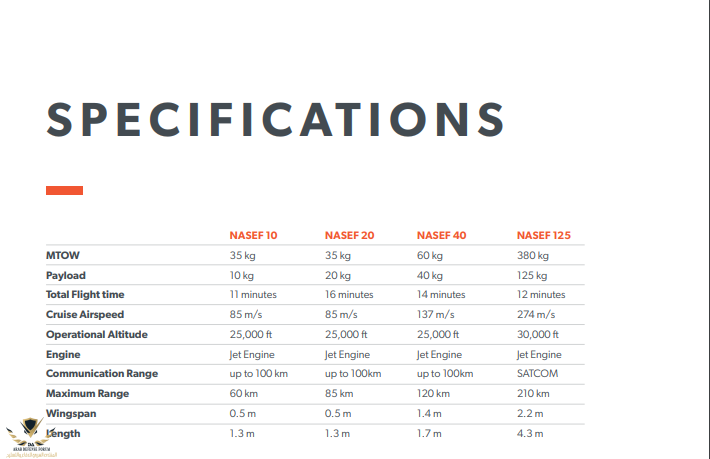Screen dimensions: 710x459
Task: Click the Total Flight time label
Action: click(x=85, y=295)
